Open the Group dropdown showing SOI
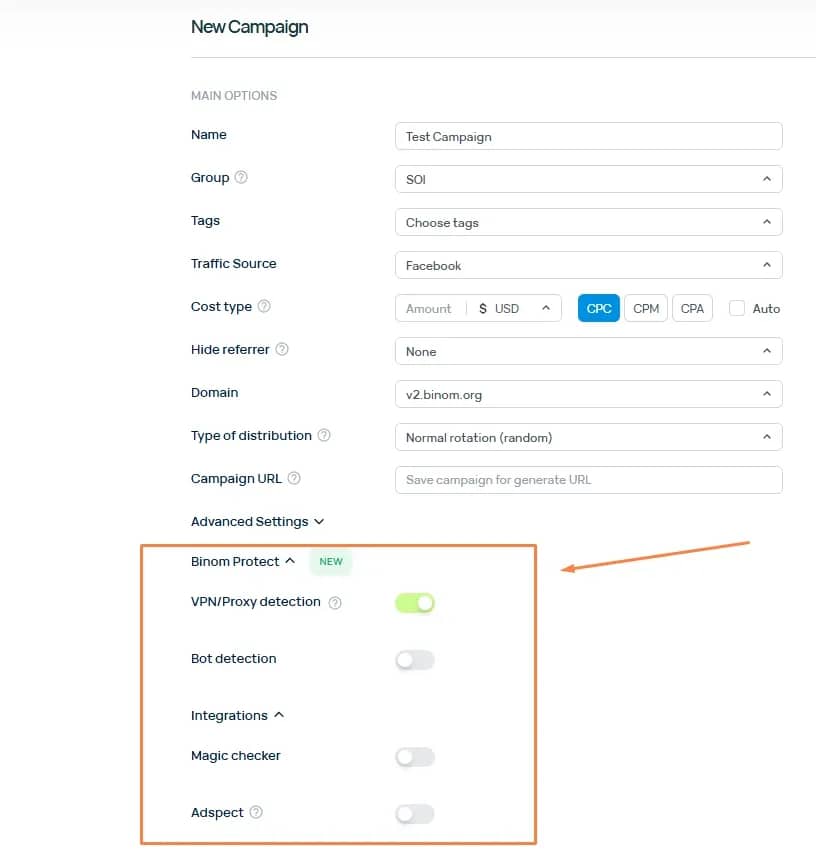 click(589, 179)
